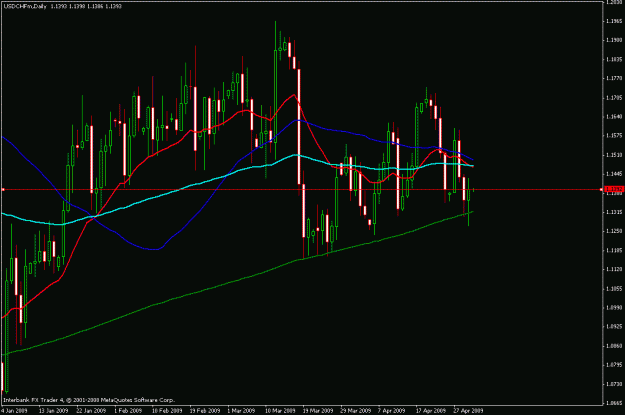Select the 7 Apr 2009 date label
This screenshot has width=625, height=415.
coord(391,410)
